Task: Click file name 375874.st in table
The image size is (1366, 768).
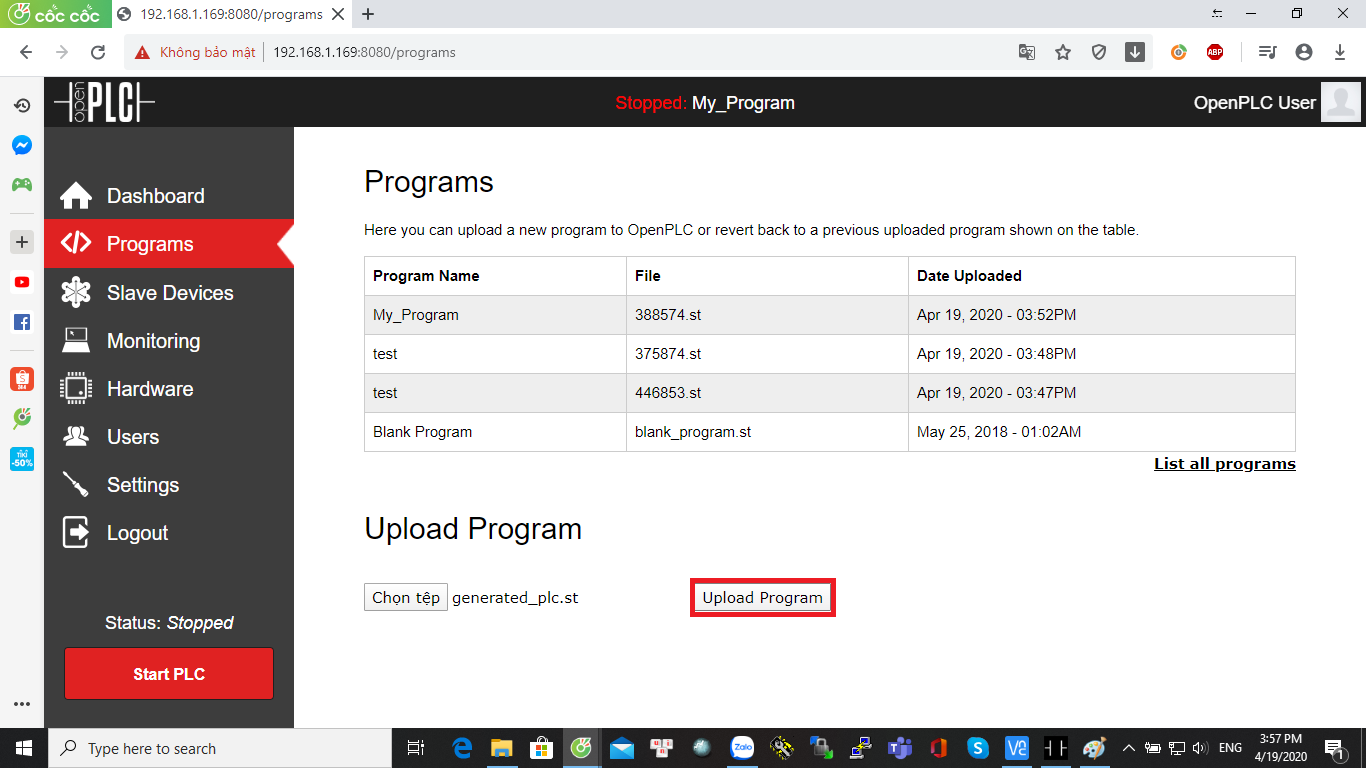Action: click(x=668, y=354)
